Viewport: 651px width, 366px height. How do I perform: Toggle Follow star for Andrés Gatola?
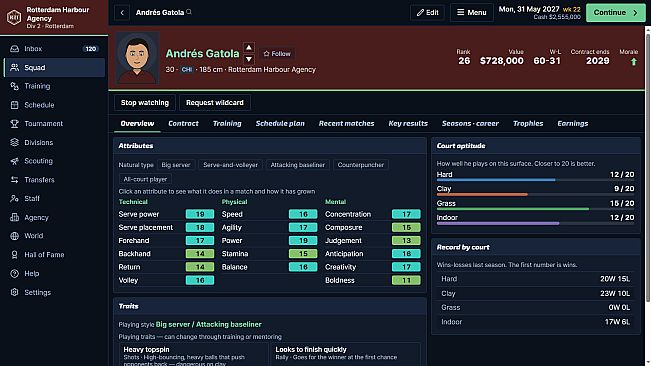click(277, 54)
